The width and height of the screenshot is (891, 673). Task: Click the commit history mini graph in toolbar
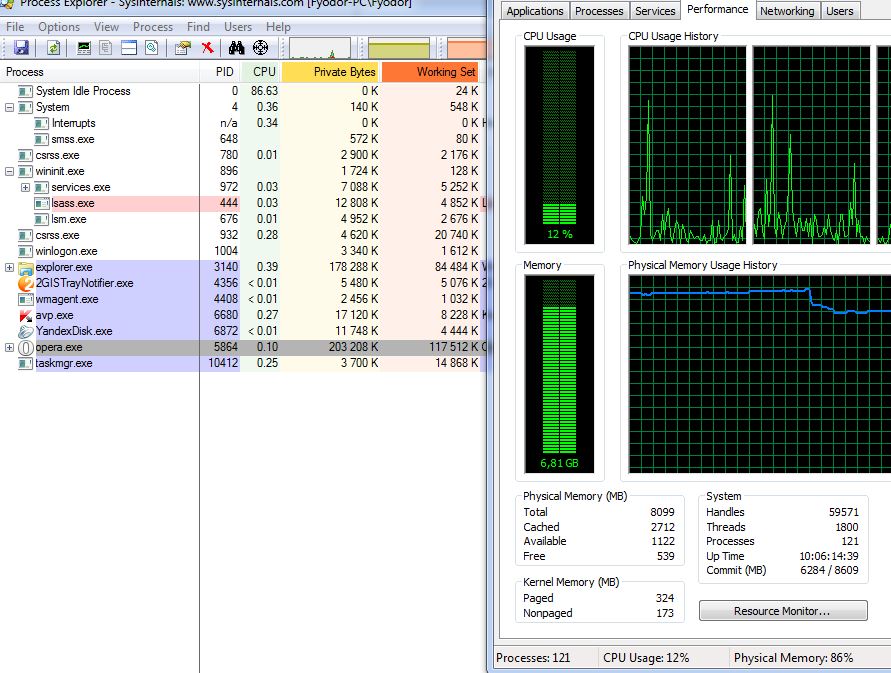click(399, 48)
